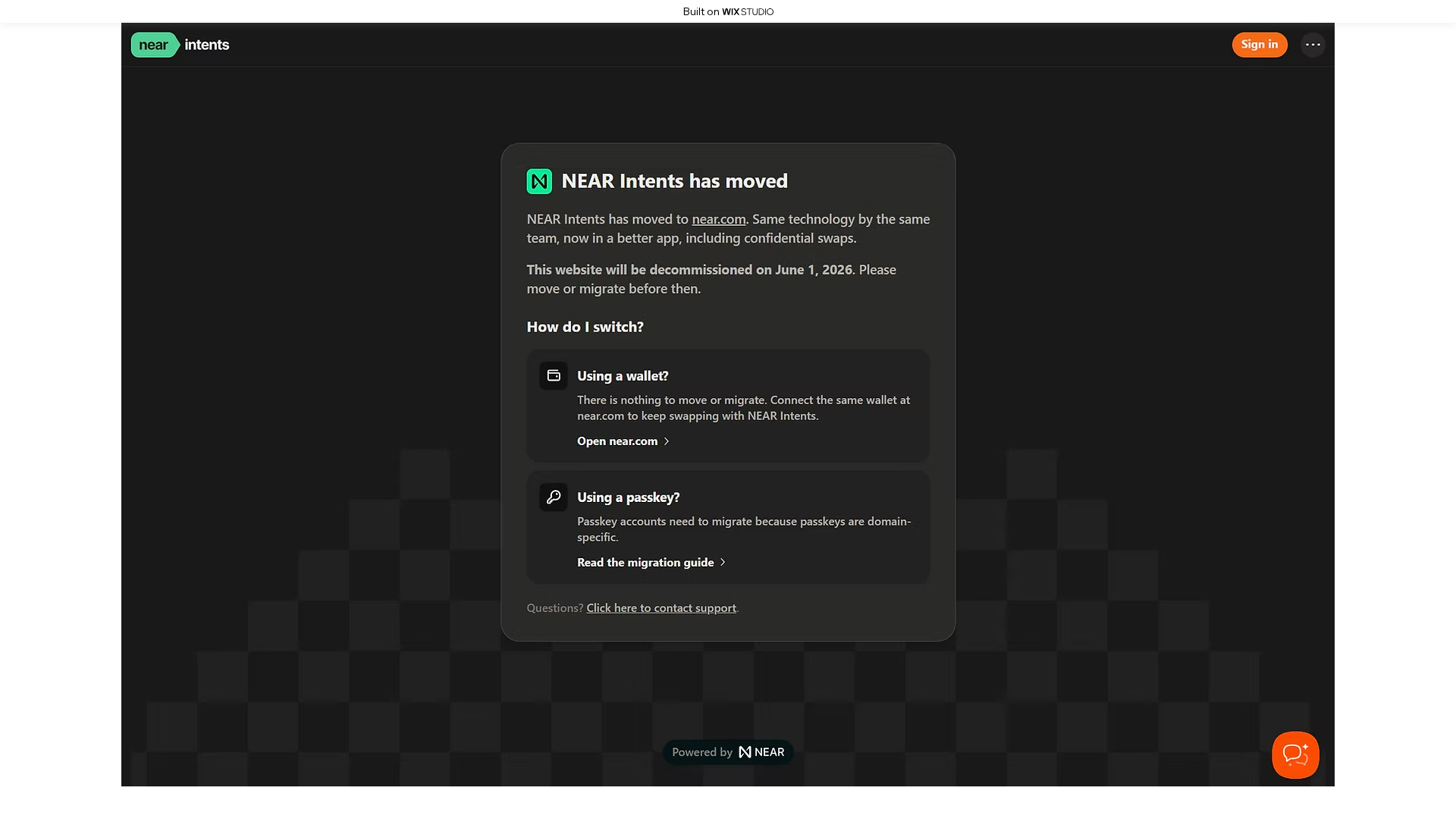Click chevron next to Open near.com
Image resolution: width=1456 pixels, height=819 pixels.
pyautogui.click(x=667, y=441)
